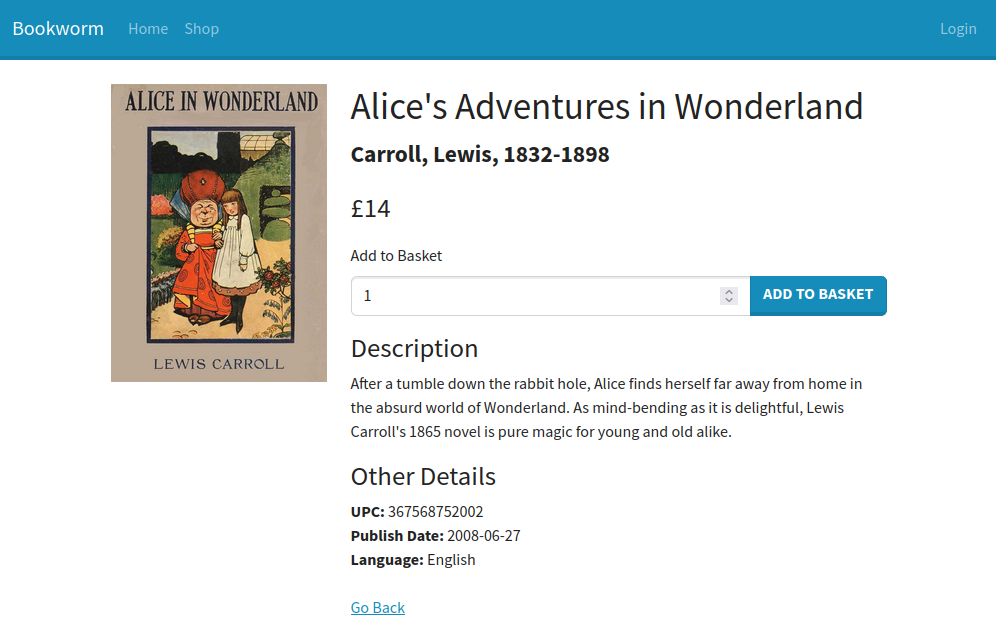Click the £14 price
Viewport: 996px width, 631px height.
[x=370, y=209]
